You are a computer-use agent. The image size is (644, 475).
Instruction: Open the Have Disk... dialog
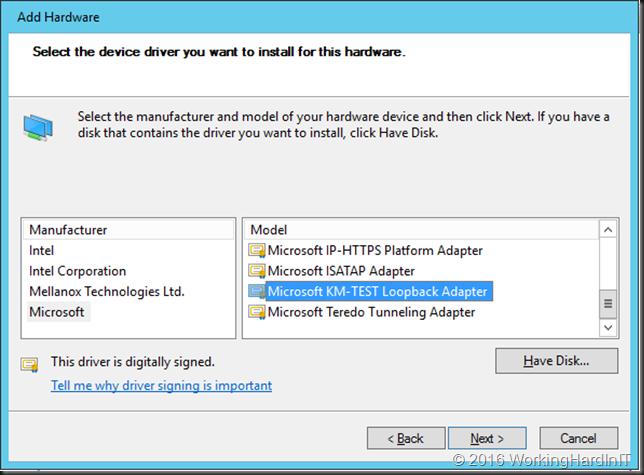[x=557, y=361]
